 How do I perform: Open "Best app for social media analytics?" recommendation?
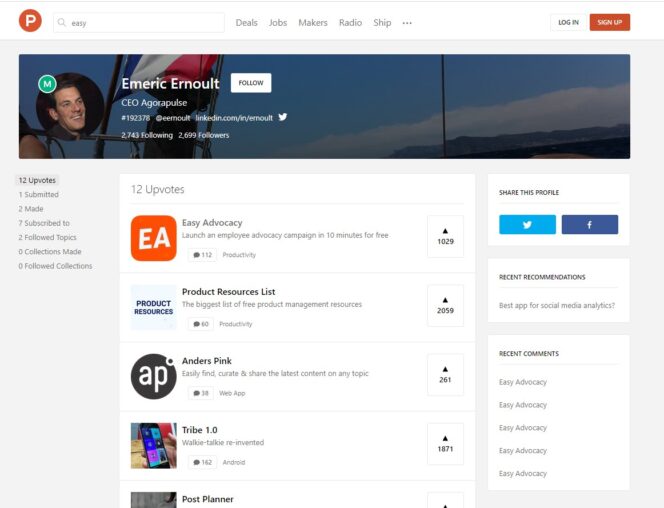click(x=557, y=306)
